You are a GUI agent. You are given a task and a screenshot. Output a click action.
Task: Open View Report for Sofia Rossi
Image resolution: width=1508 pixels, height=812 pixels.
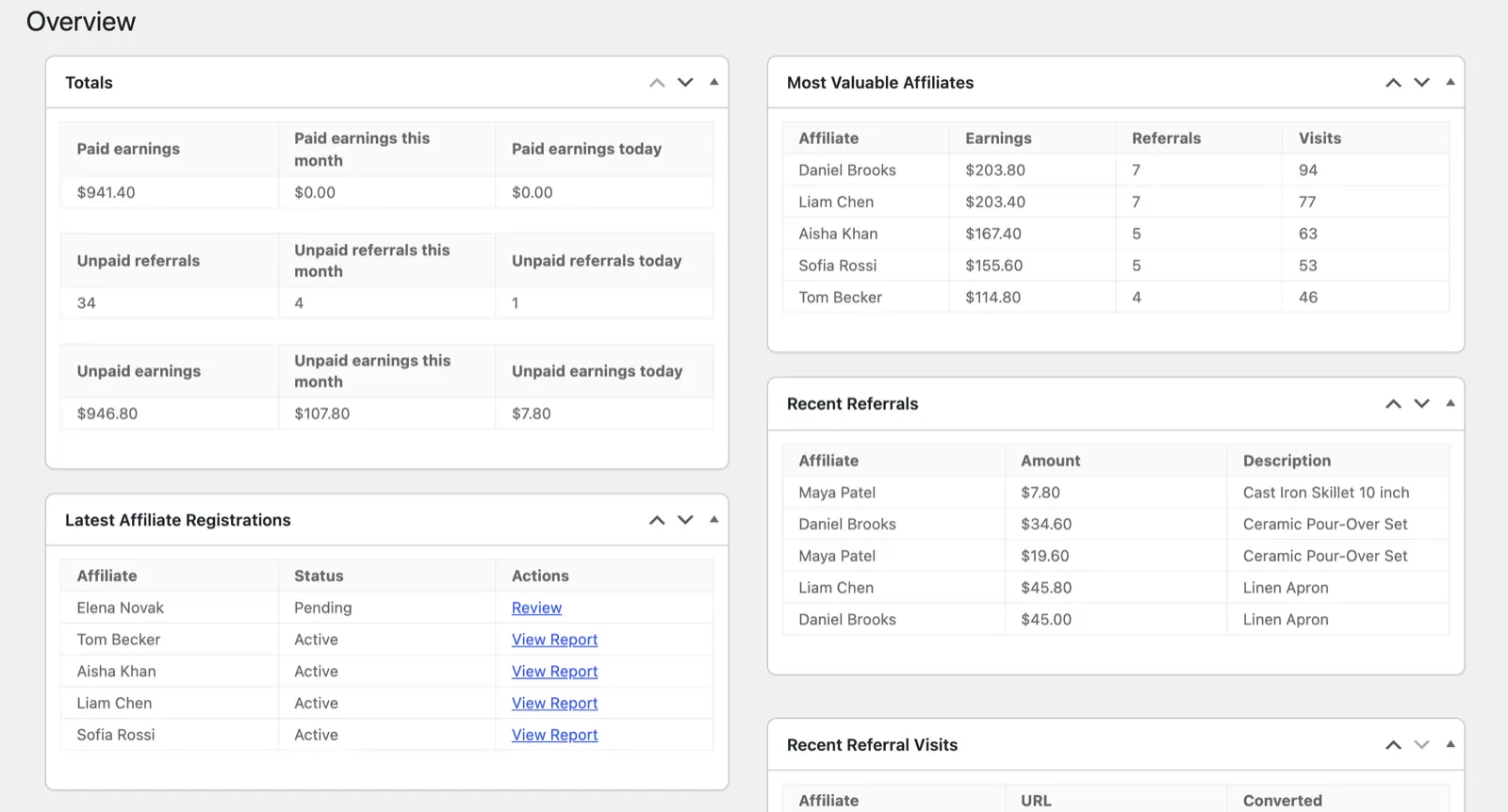click(554, 735)
